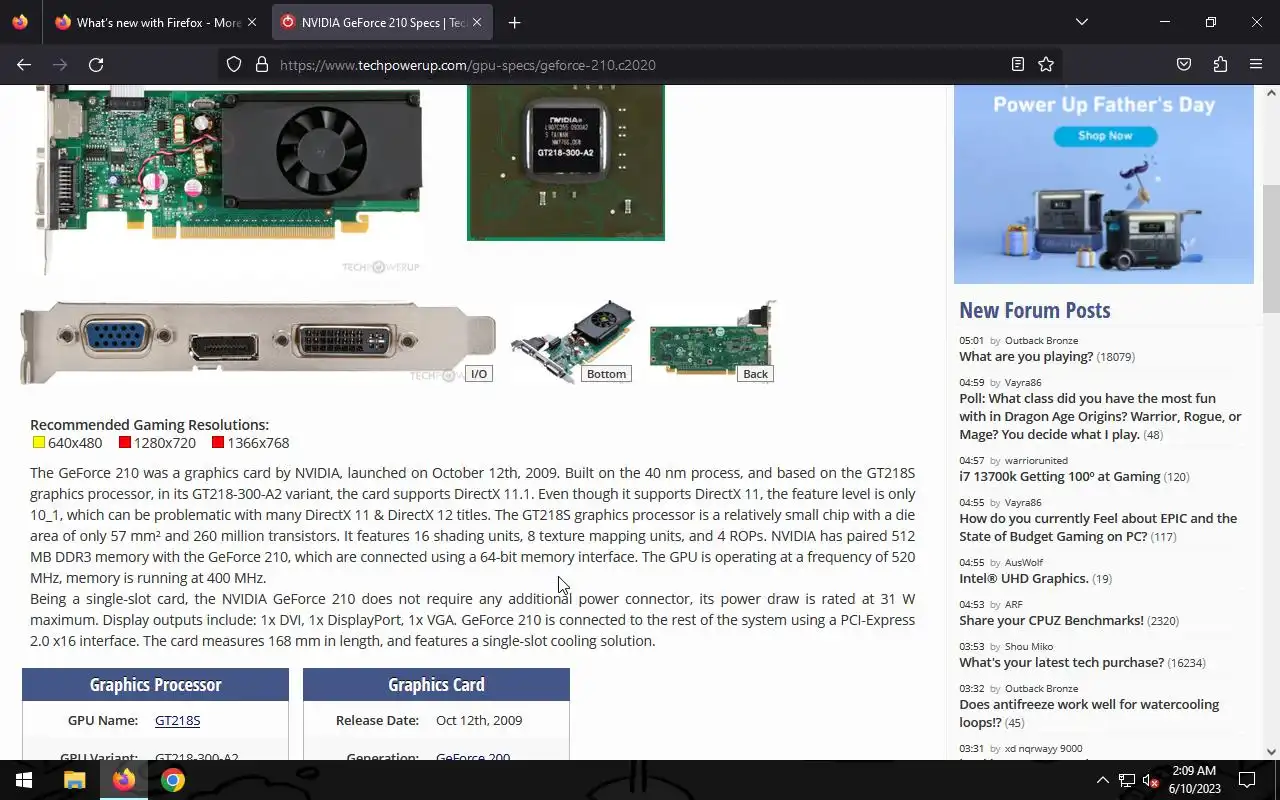Reload the current page
The height and width of the screenshot is (800, 1280).
tap(96, 64)
